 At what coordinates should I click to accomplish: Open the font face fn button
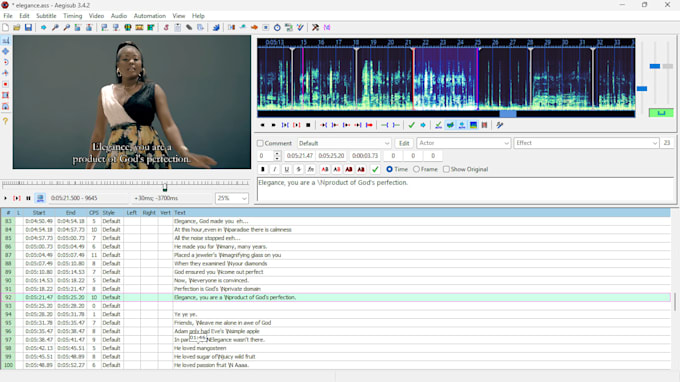[x=311, y=169]
